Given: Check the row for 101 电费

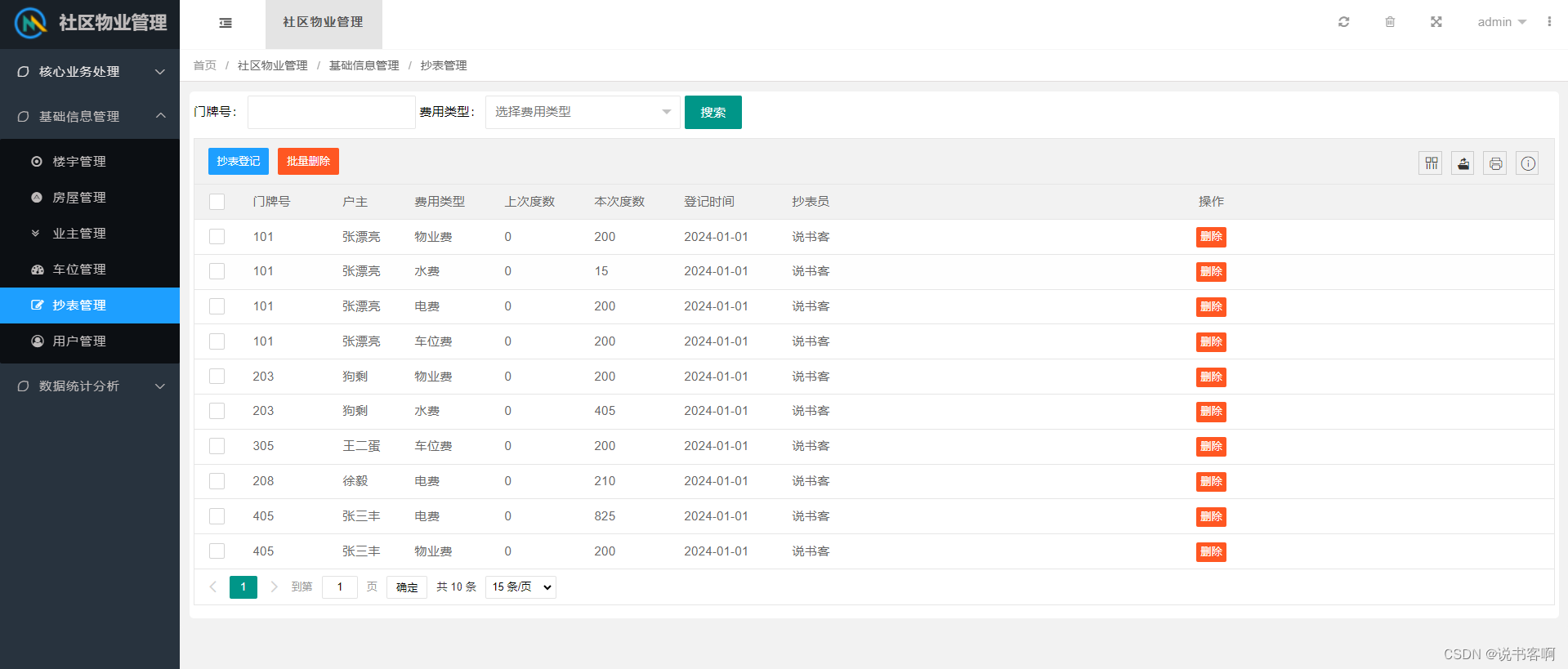Looking at the screenshot, I should click(217, 306).
